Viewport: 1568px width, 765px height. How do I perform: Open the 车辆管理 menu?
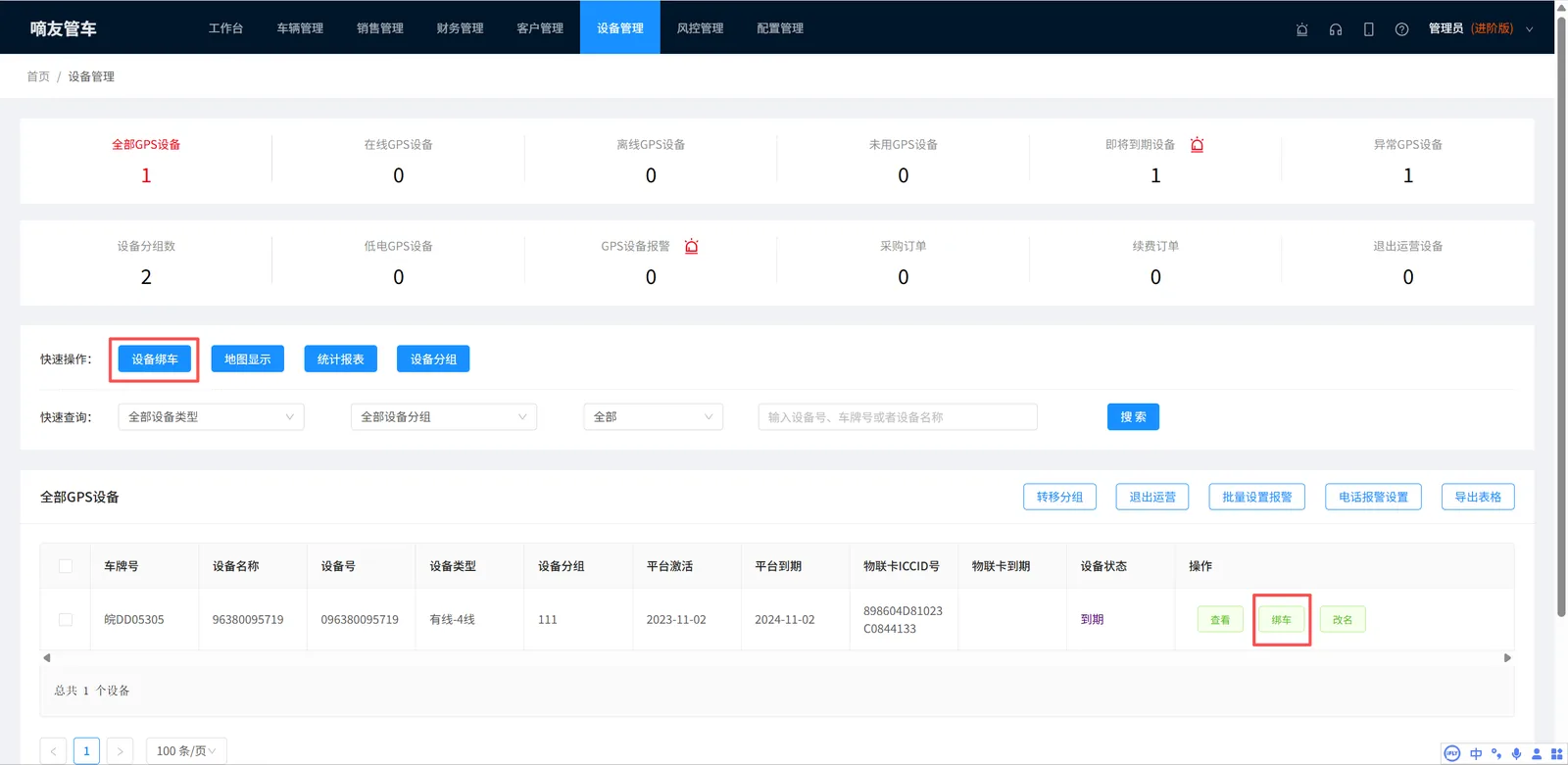pyautogui.click(x=300, y=28)
